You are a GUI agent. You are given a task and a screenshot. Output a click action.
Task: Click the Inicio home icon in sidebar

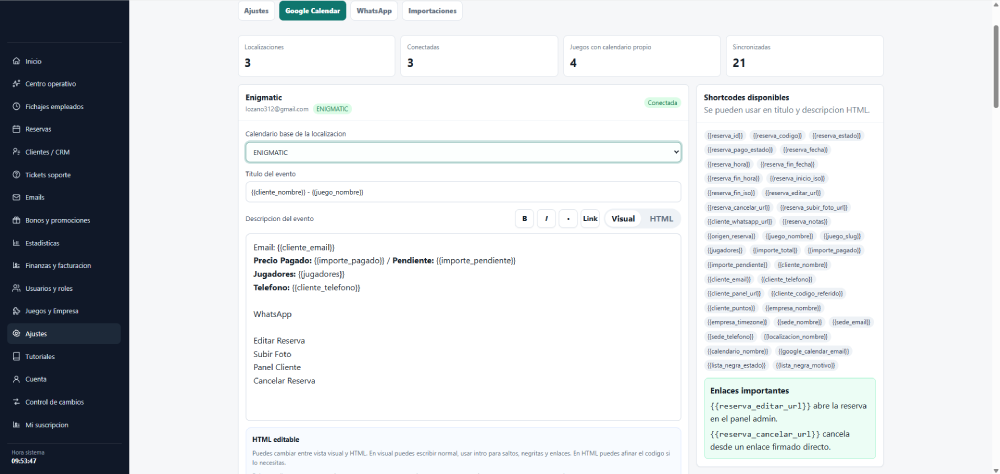(x=17, y=61)
